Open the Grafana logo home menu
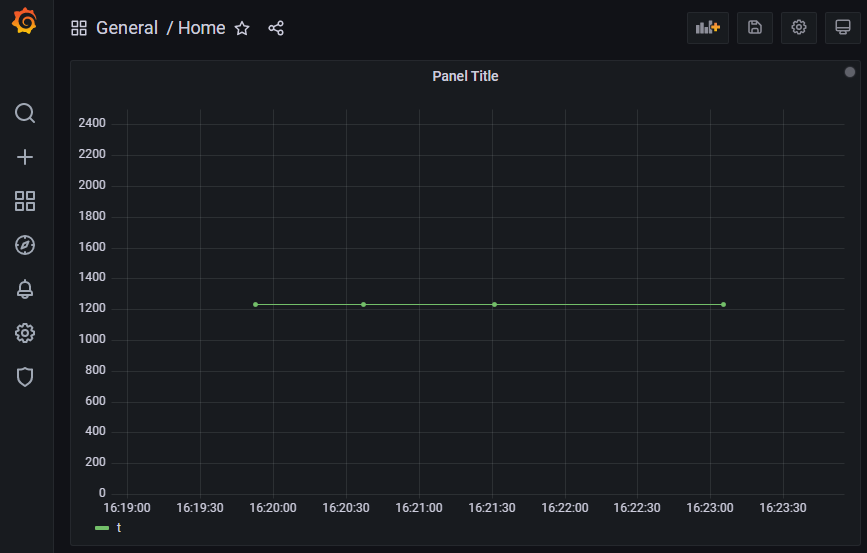This screenshot has height=553, width=867. [25, 21]
